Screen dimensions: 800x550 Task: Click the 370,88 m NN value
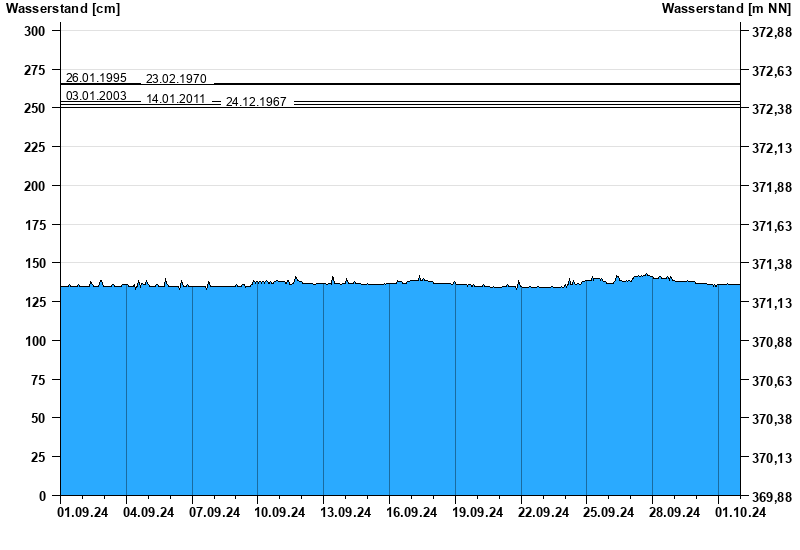[x=772, y=342]
